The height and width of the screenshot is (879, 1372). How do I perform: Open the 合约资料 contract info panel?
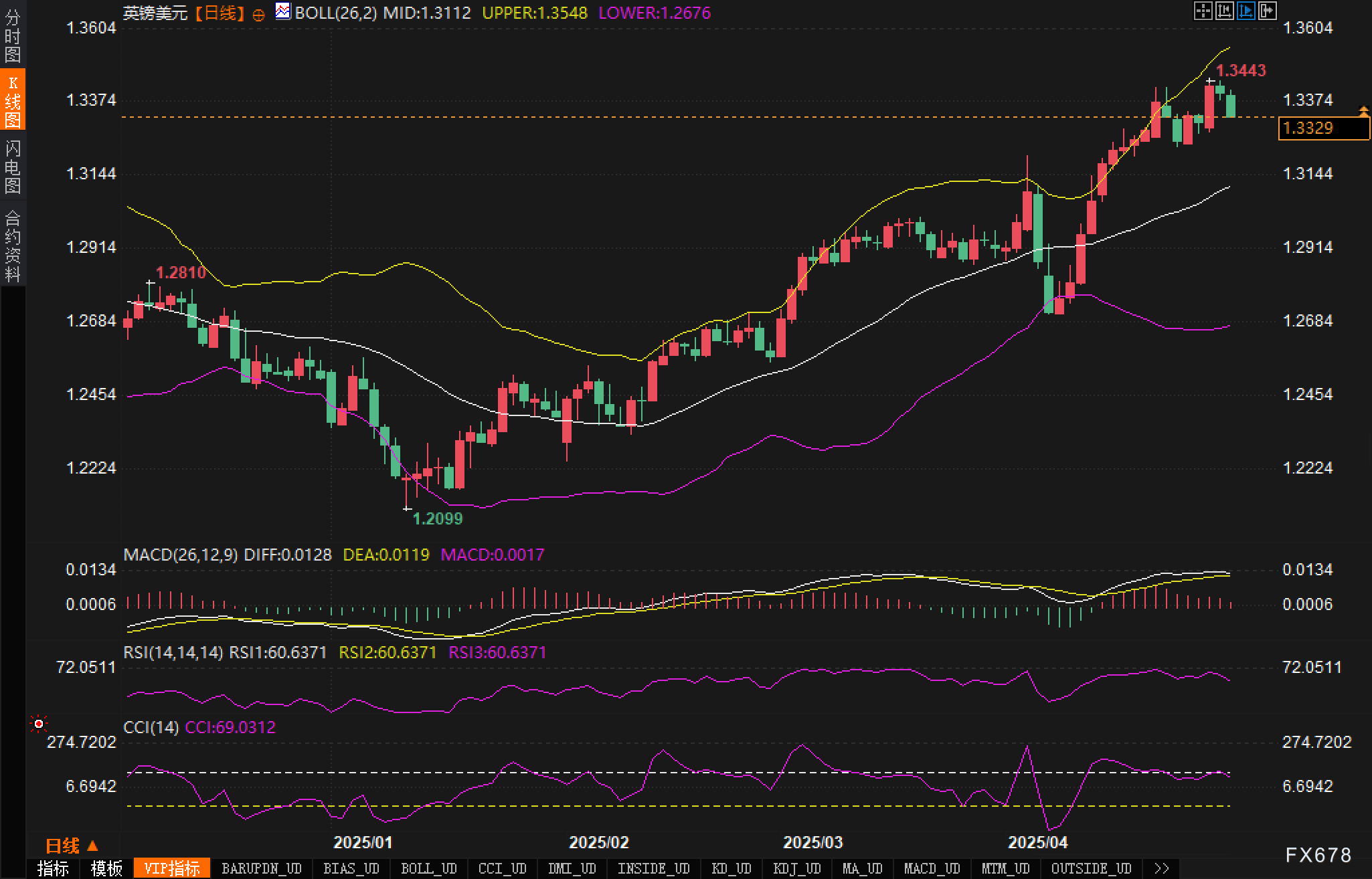pos(13,246)
